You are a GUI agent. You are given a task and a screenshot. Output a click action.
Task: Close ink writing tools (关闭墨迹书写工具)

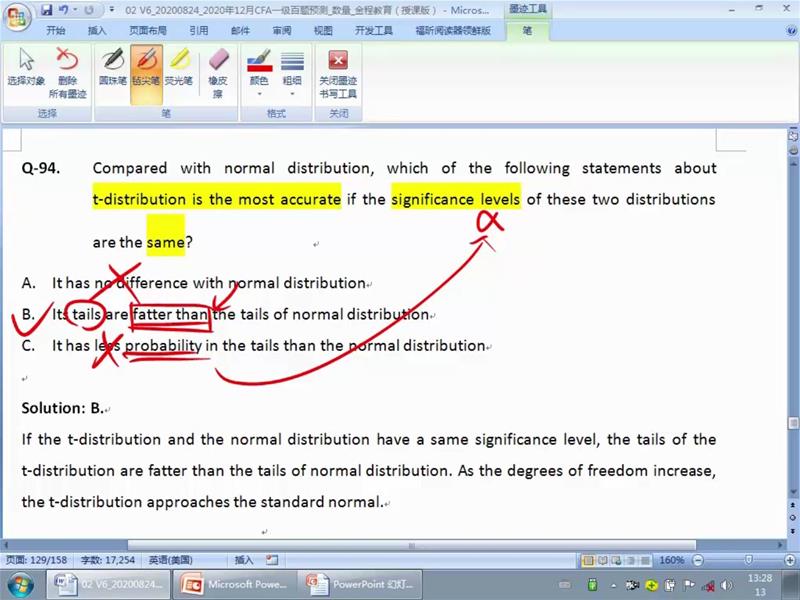pos(337,72)
